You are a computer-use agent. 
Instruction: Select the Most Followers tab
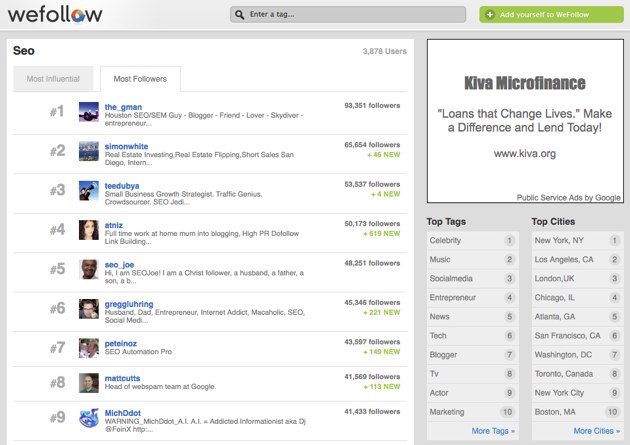[x=140, y=79]
